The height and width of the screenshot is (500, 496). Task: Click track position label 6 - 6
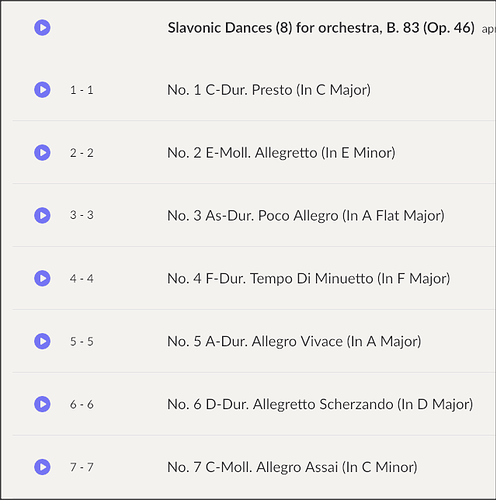pyautogui.click(x=82, y=404)
